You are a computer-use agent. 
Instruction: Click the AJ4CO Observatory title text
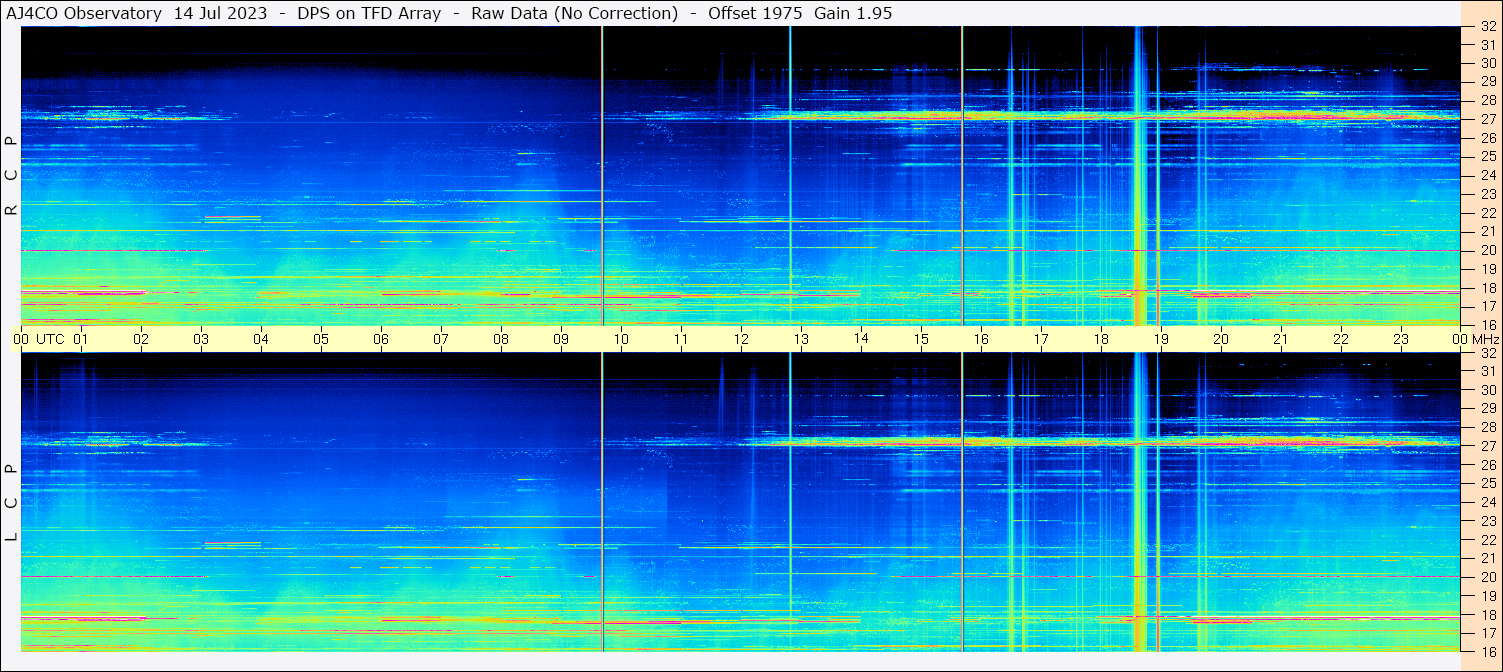[x=85, y=13]
